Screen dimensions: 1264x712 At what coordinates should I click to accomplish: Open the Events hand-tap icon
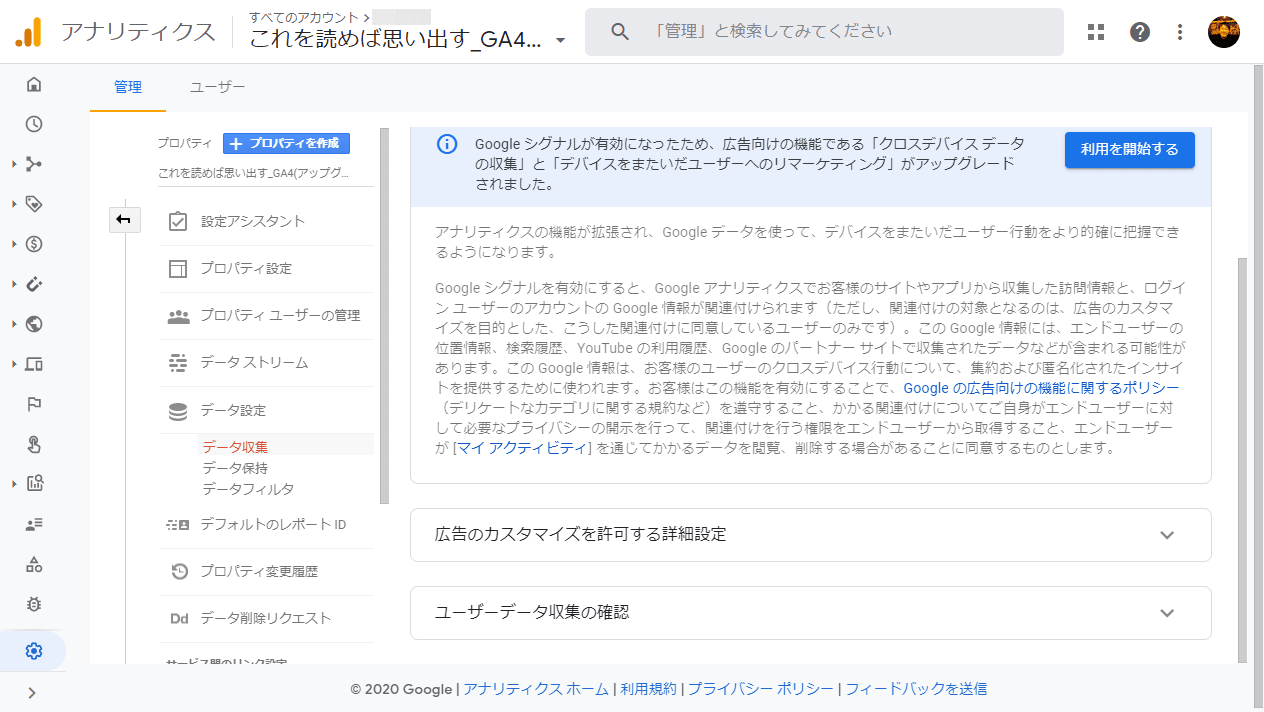point(34,444)
